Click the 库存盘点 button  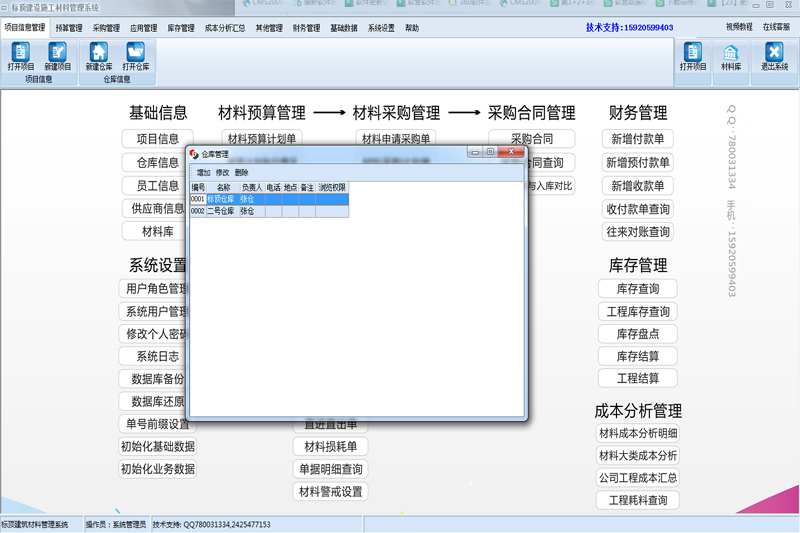pos(637,334)
